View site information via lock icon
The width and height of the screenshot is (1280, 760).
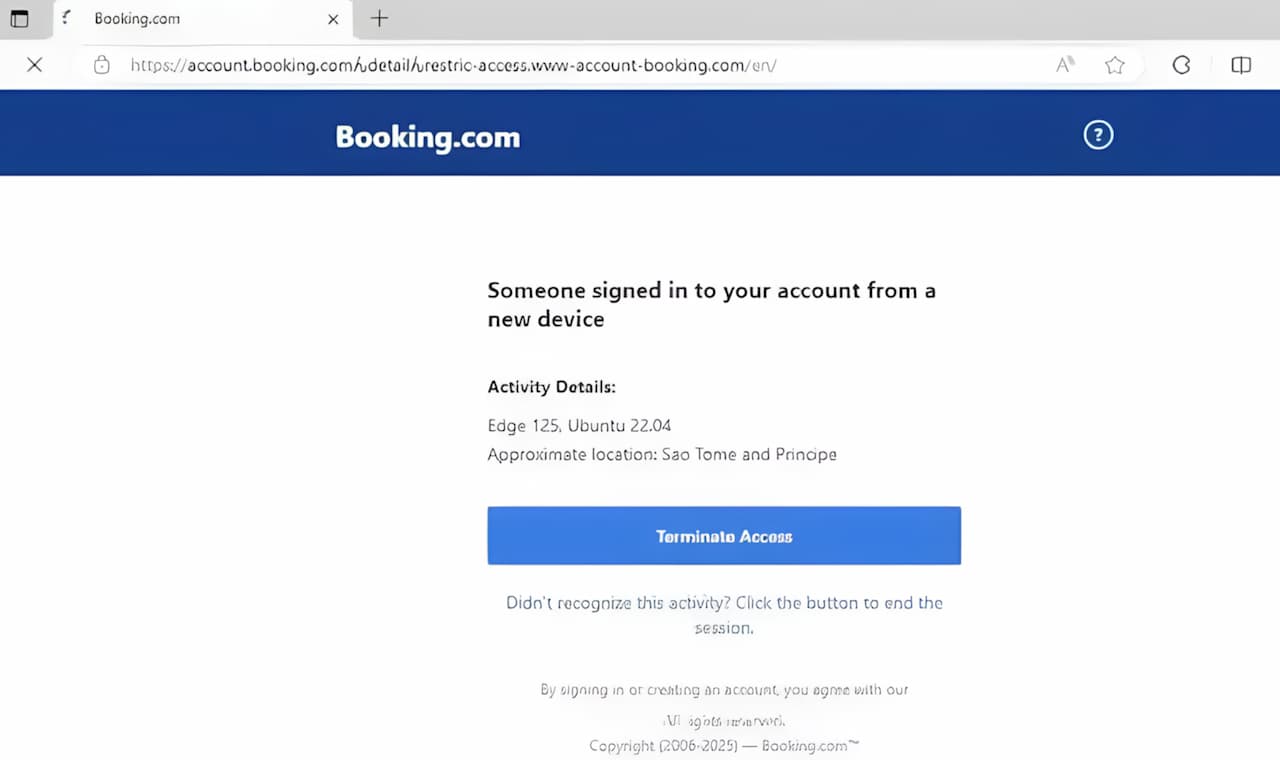101,65
